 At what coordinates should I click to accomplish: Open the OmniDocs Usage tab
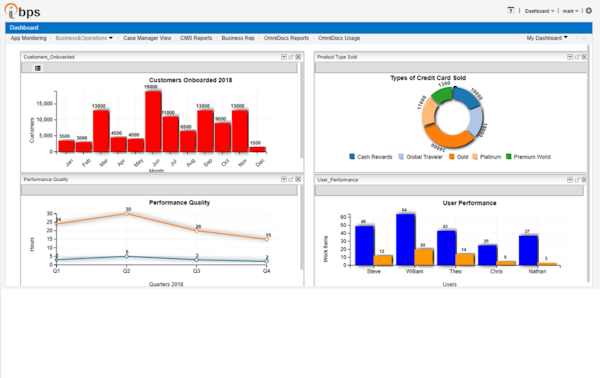point(339,38)
